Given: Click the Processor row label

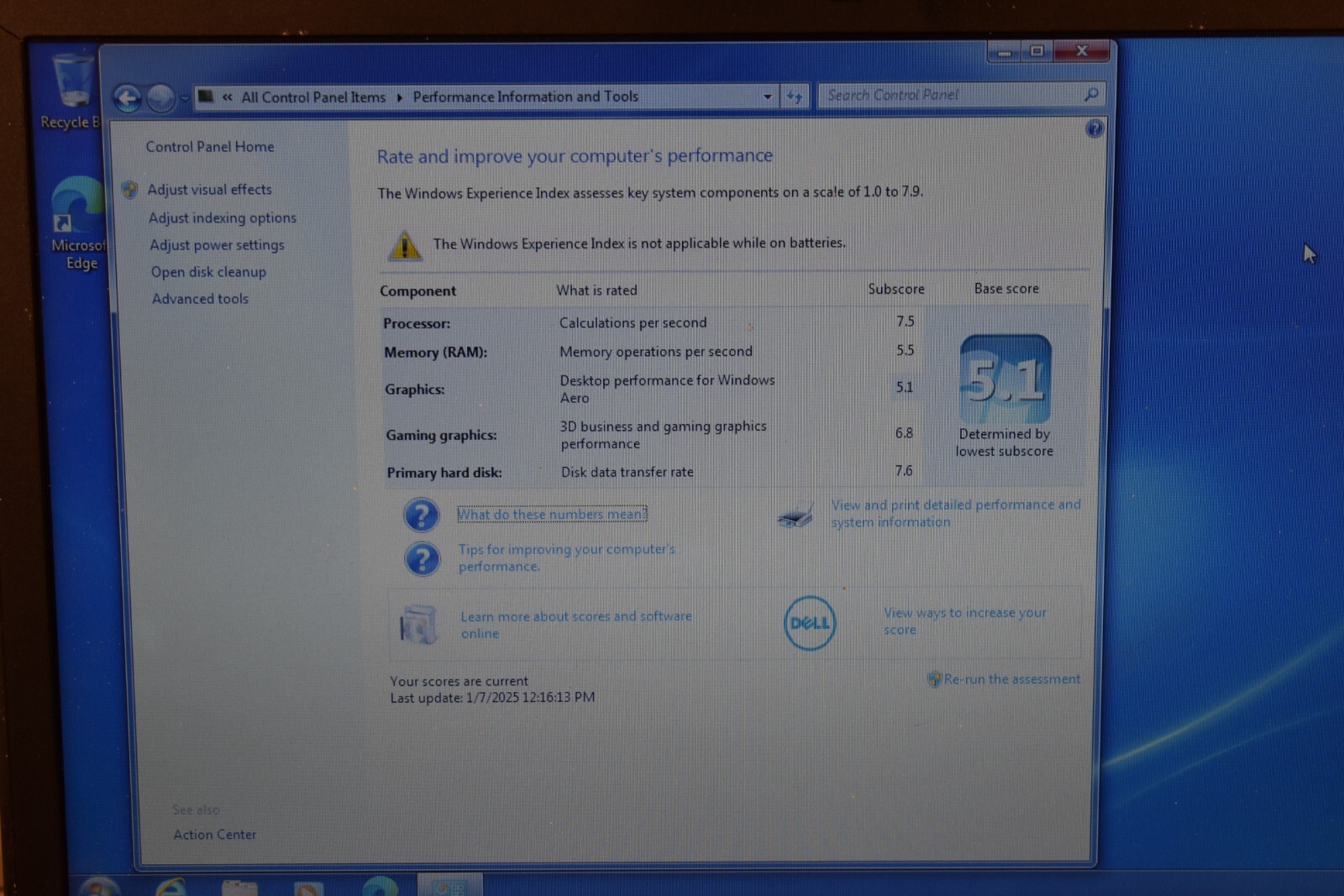Looking at the screenshot, I should click(417, 323).
